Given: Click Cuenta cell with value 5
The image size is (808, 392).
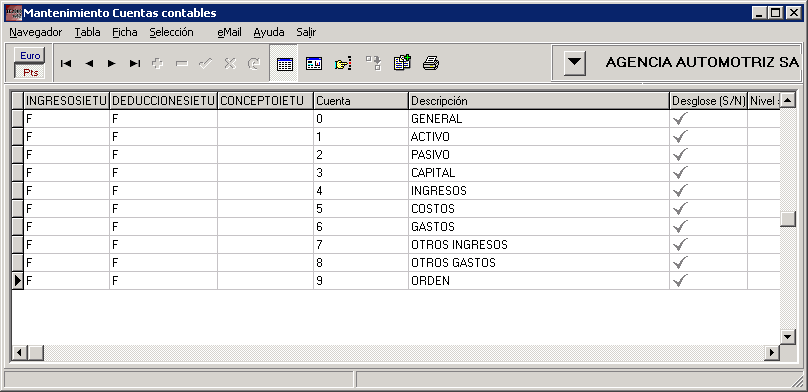Looking at the screenshot, I should tap(361, 209).
